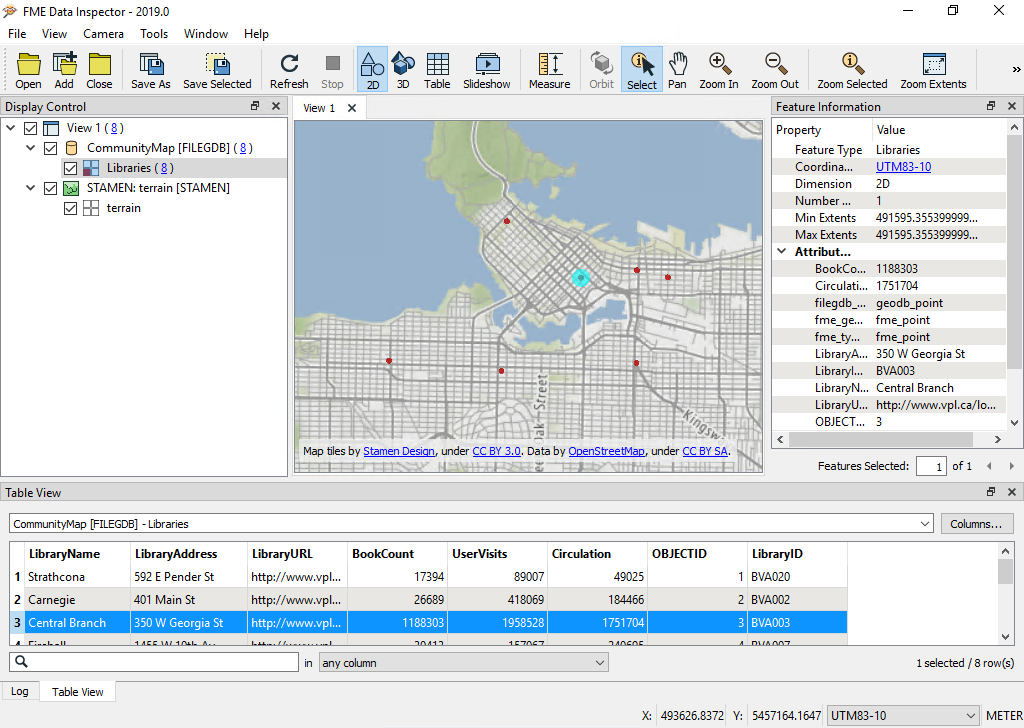Uncheck the Libraries layer checkbox

click(71, 168)
